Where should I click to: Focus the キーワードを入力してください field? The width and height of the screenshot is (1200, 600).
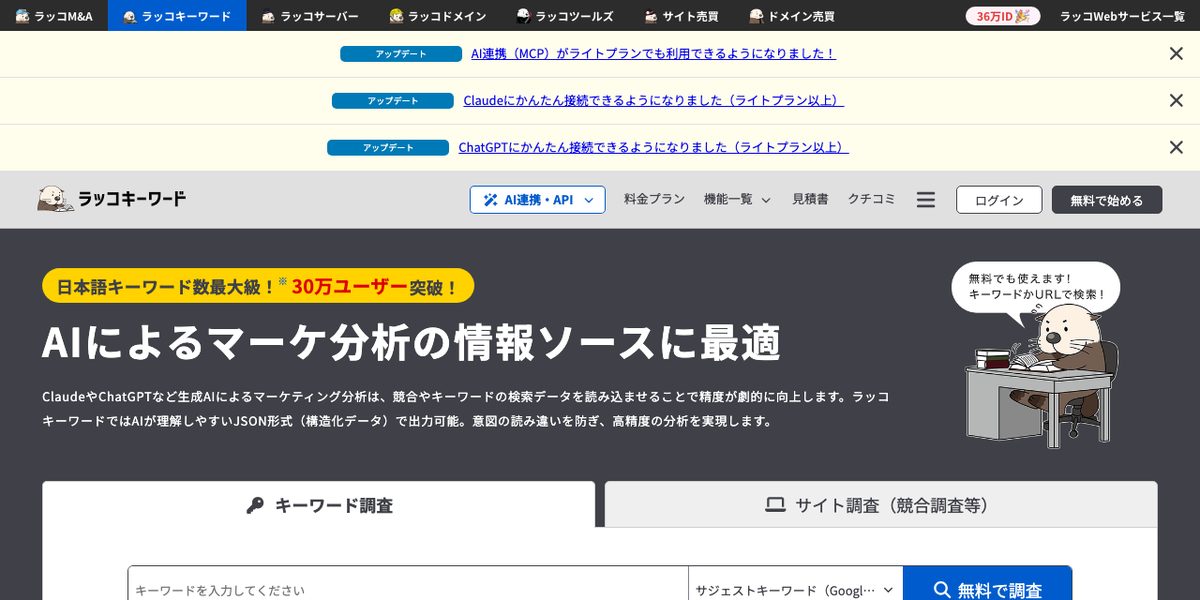pyautogui.click(x=408, y=589)
